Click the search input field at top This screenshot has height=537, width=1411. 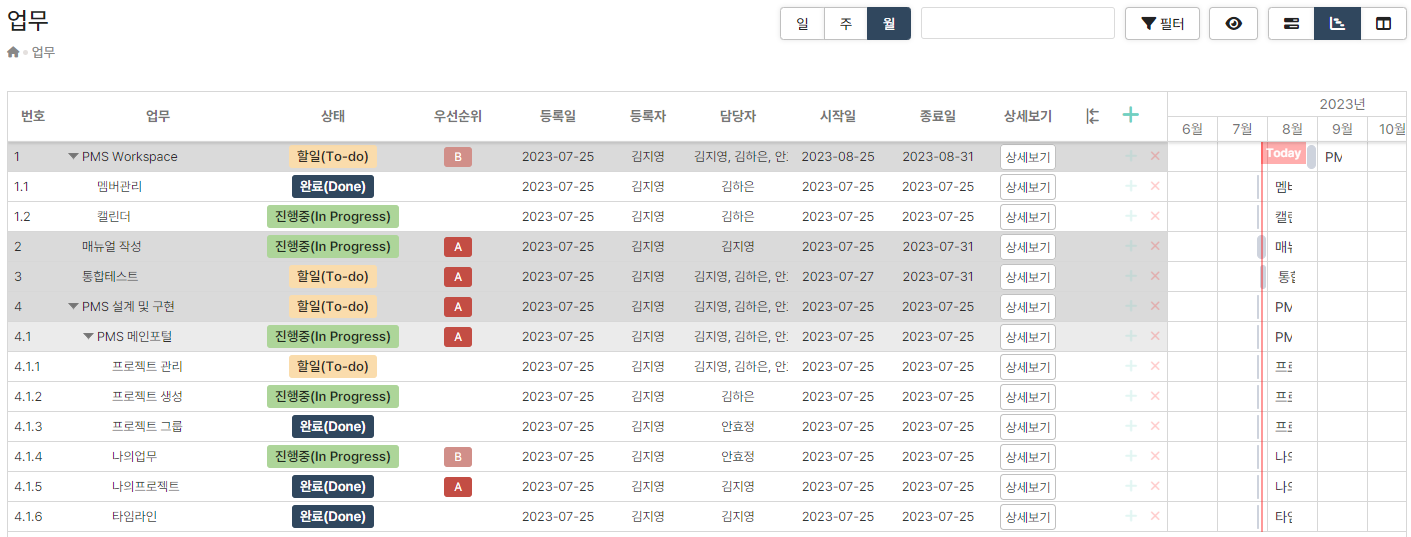1017,23
